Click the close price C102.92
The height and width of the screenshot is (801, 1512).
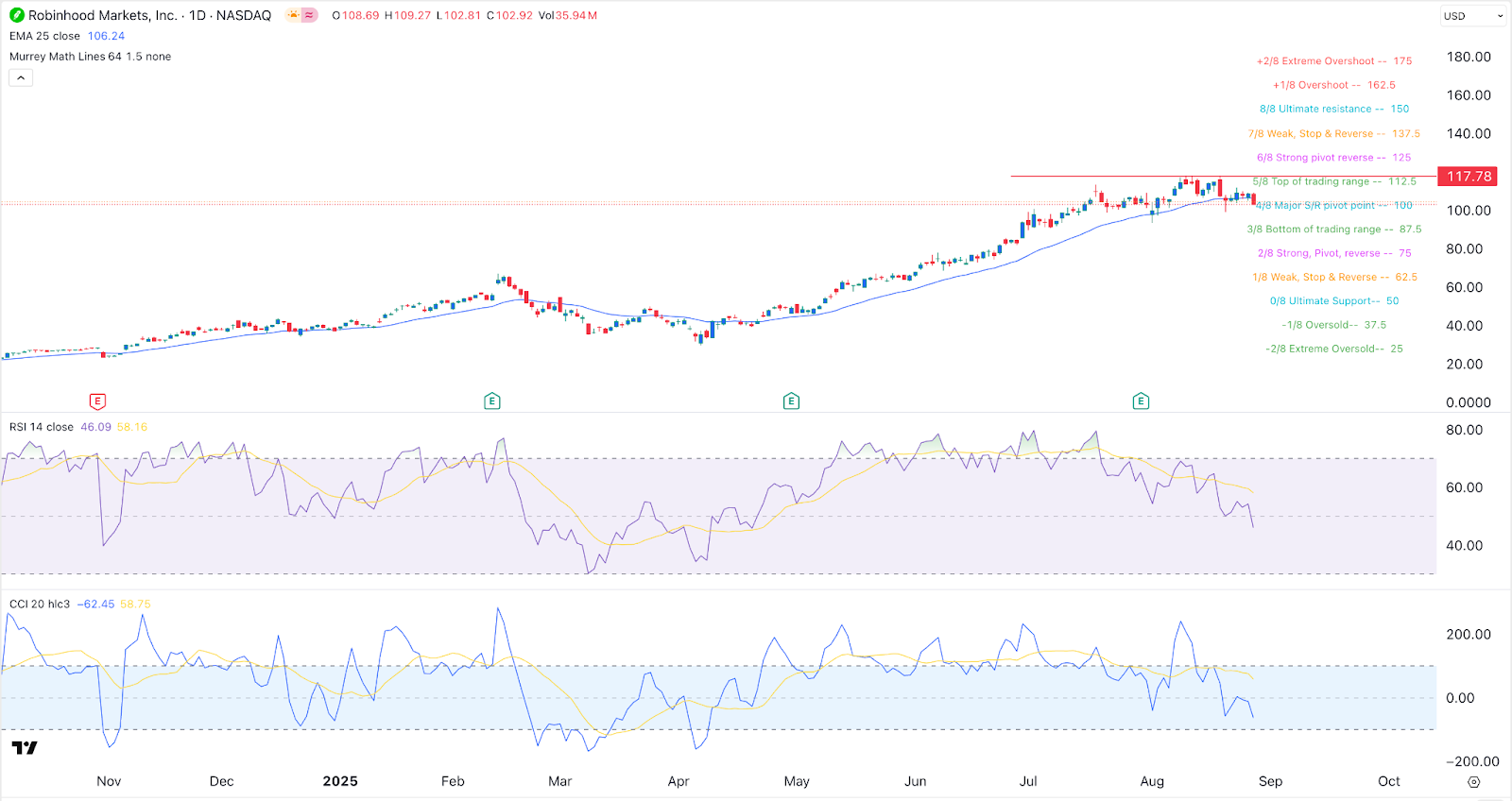pos(509,16)
